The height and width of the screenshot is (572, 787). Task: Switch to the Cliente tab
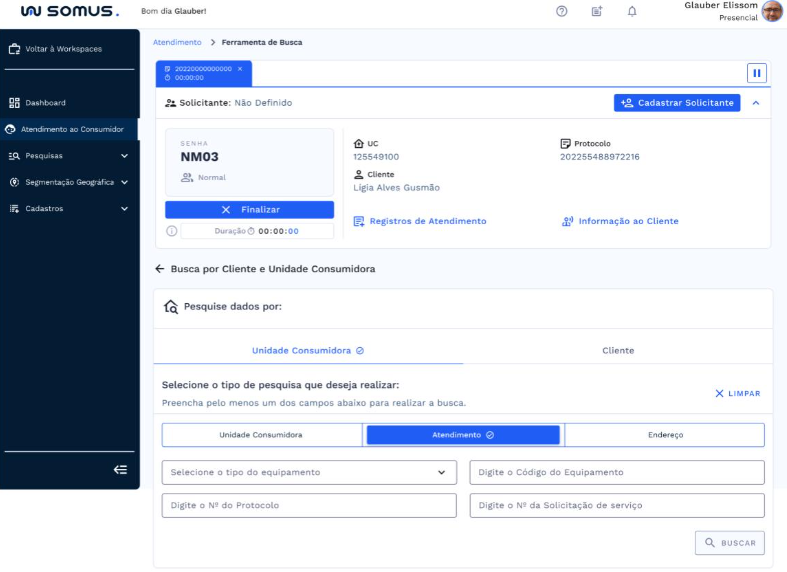click(618, 351)
